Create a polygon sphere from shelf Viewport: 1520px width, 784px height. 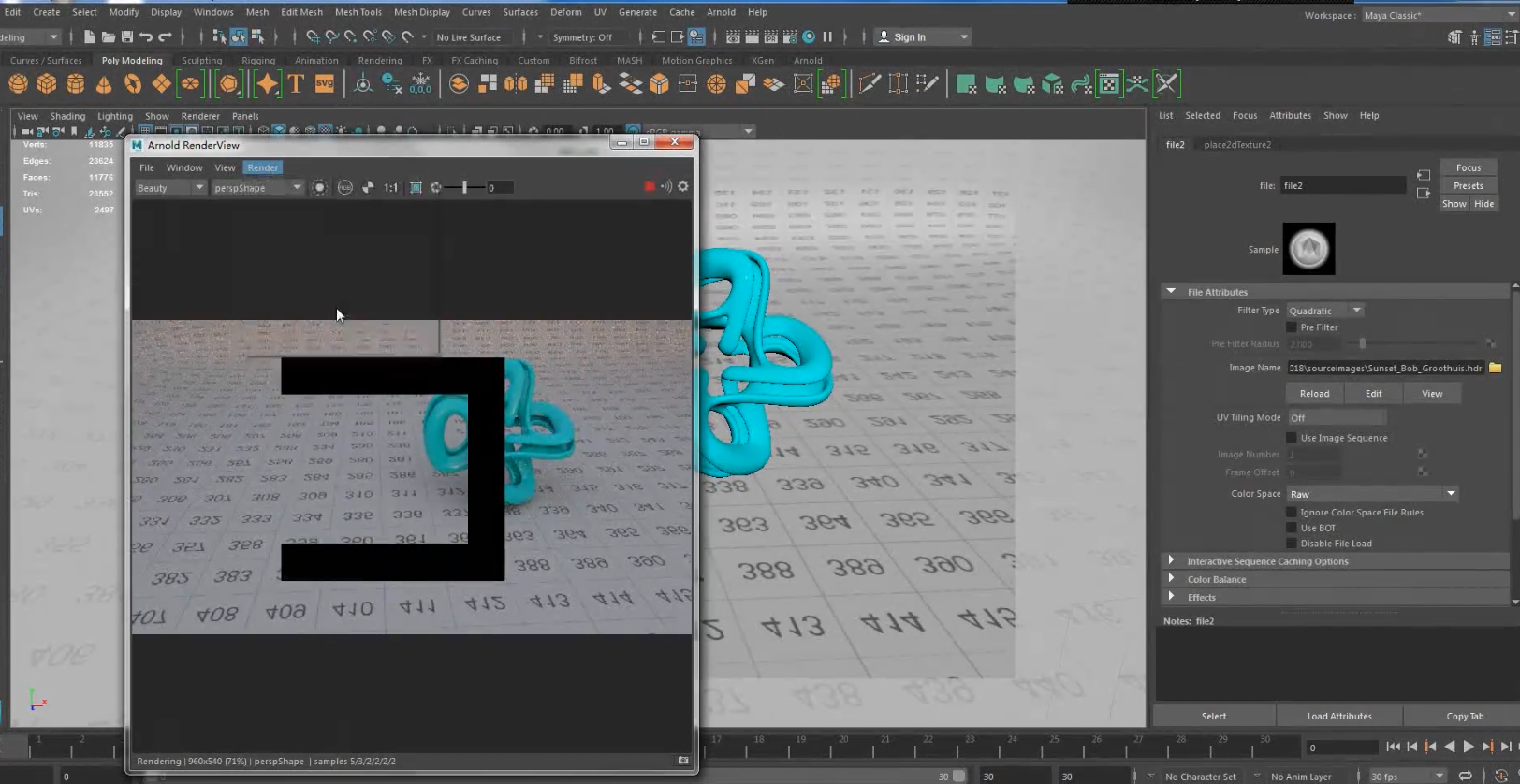click(18, 84)
